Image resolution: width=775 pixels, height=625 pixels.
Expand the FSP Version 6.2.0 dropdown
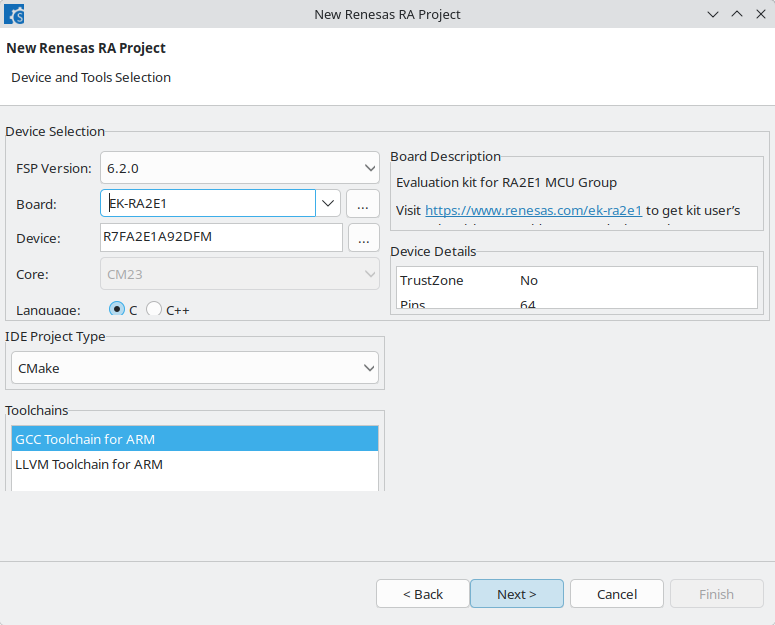coord(240,168)
